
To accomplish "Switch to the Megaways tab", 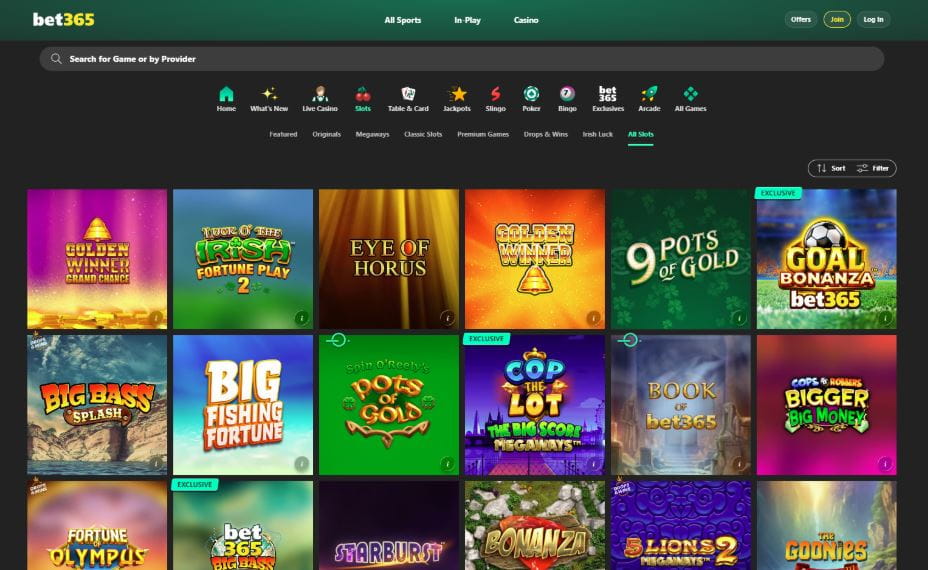I will (372, 134).
